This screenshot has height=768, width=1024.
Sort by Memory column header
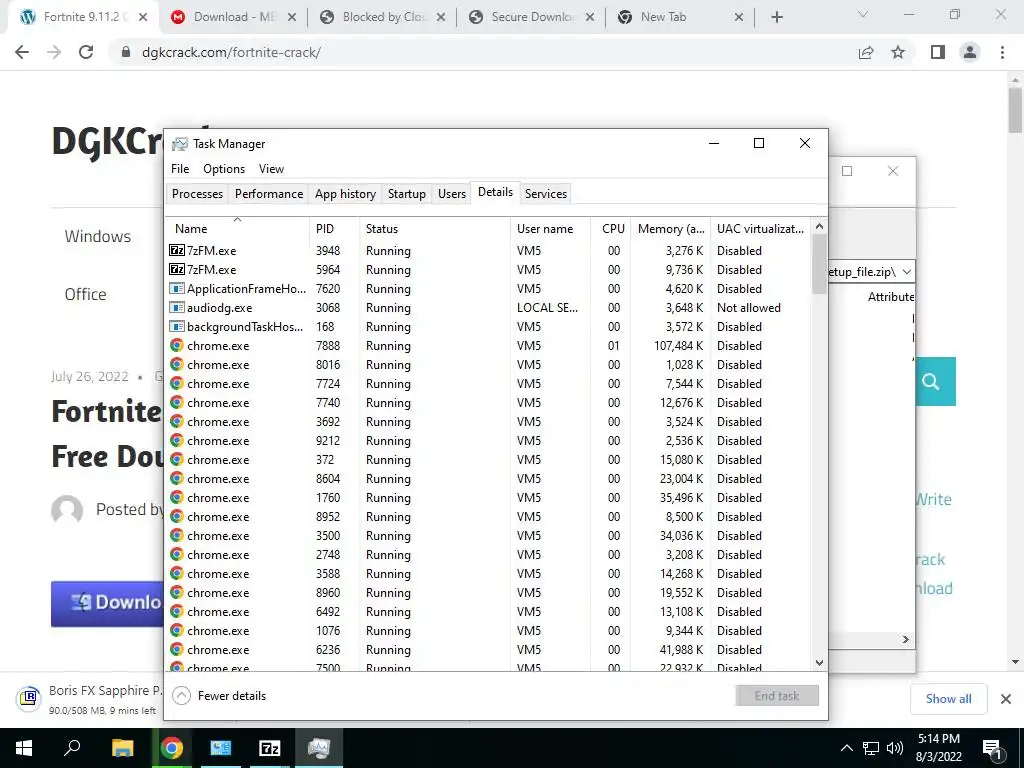(671, 229)
